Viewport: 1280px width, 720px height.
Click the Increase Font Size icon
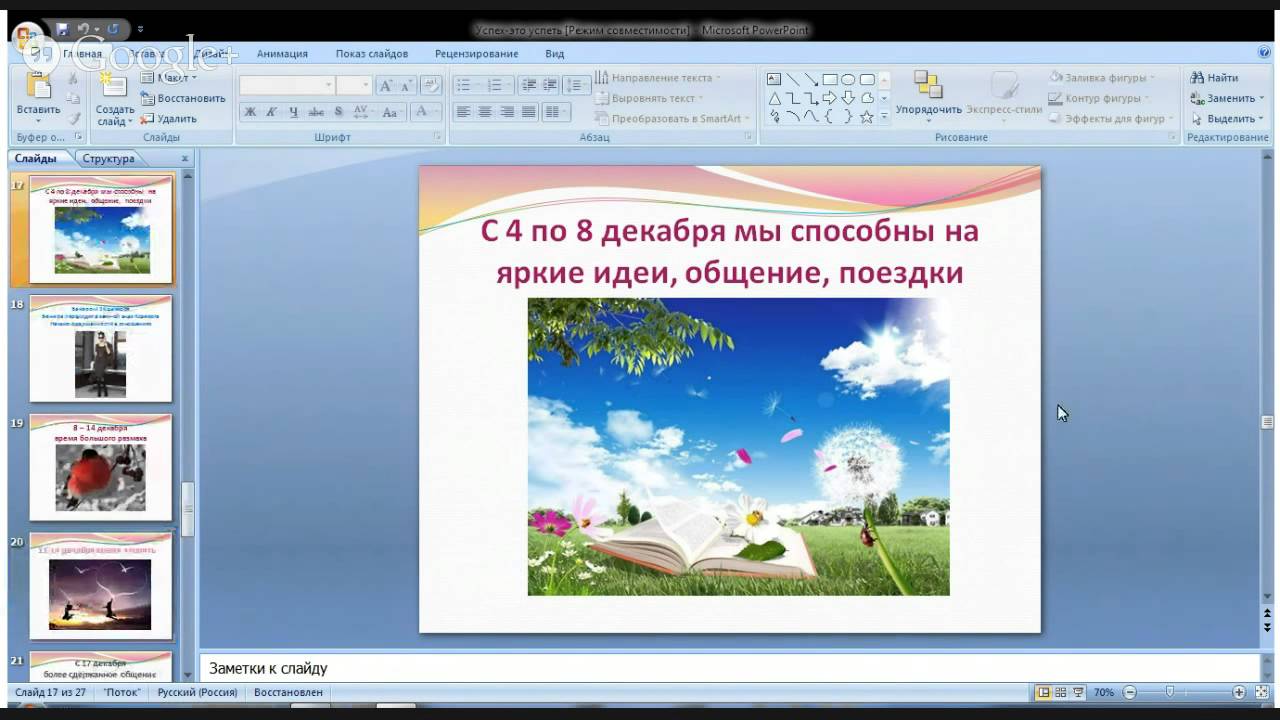tap(386, 85)
